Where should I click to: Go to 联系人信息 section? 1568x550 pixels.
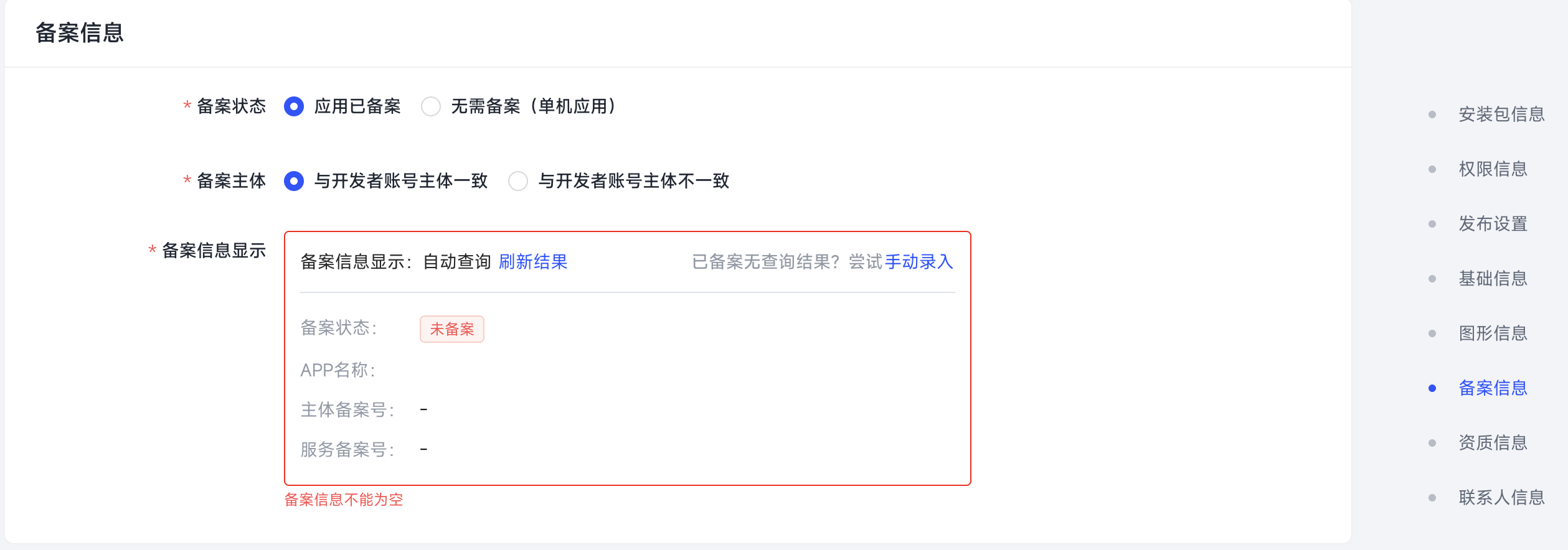[x=1501, y=498]
